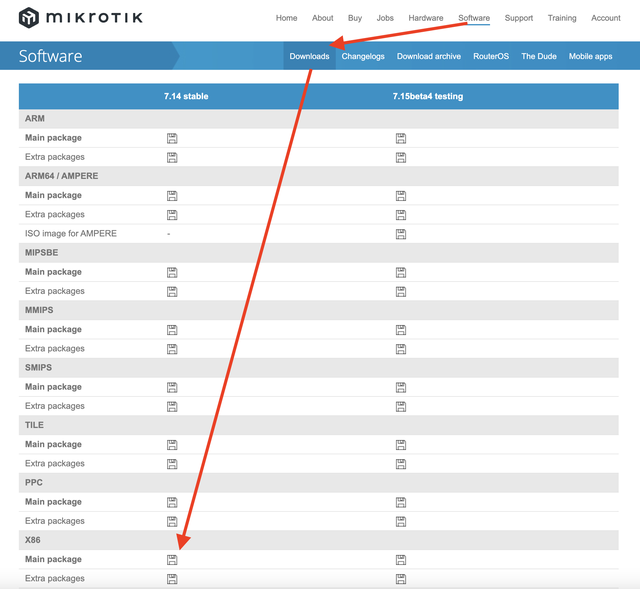640x589 pixels.
Task: Download X86 Extra packages 7.15beta4 testing
Action: point(401,579)
